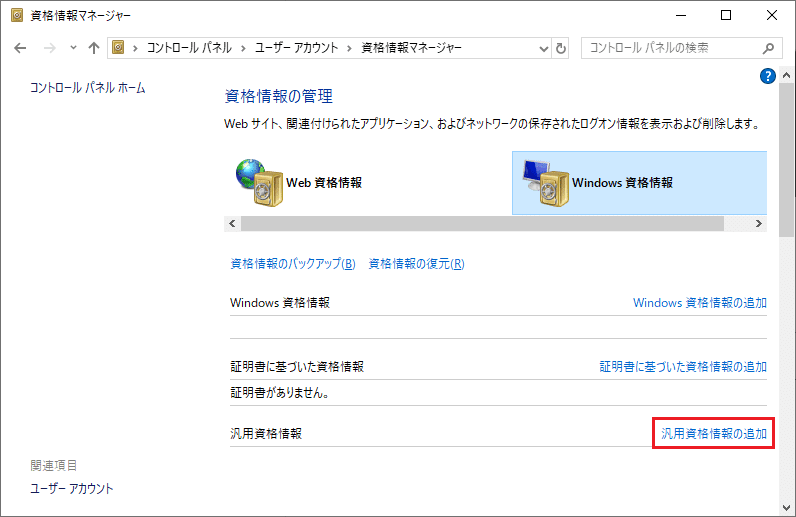Click the 資格情報の管理 heading
This screenshot has height=517, width=796.
[x=279, y=96]
